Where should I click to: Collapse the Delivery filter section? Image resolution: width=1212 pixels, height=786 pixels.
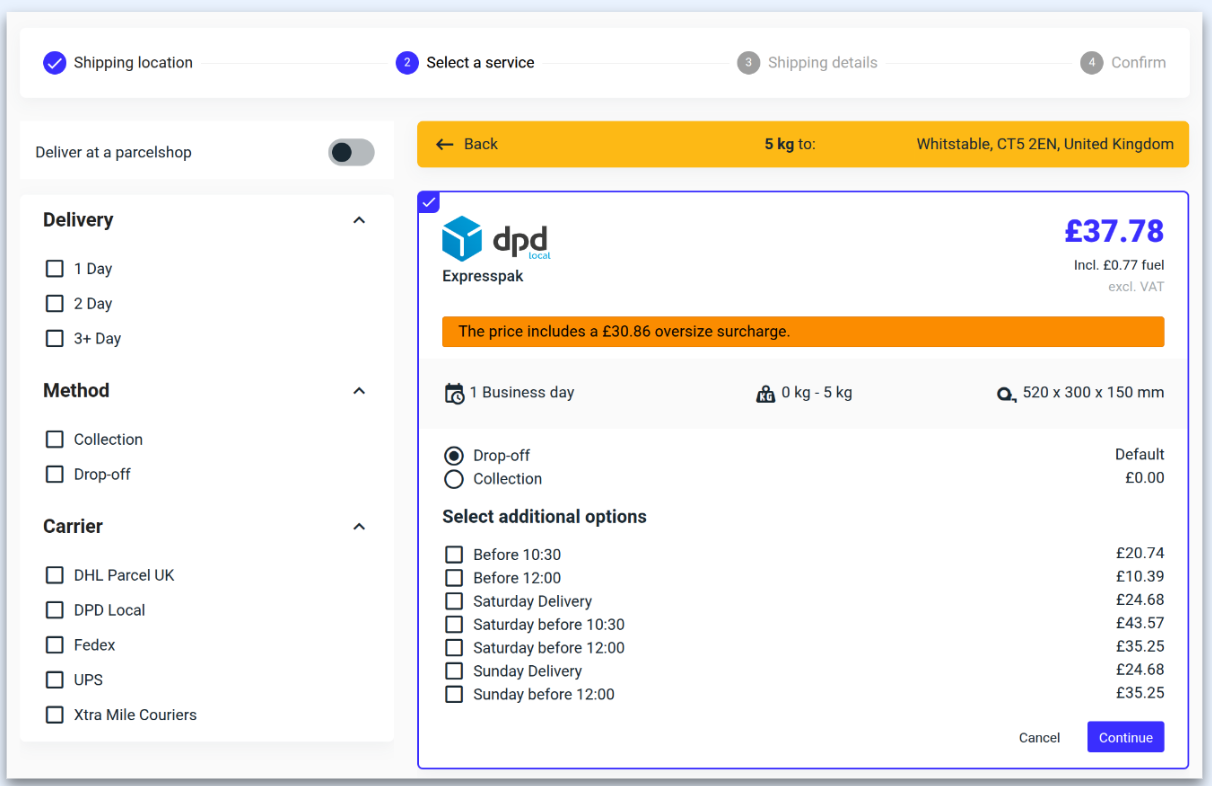coord(359,220)
